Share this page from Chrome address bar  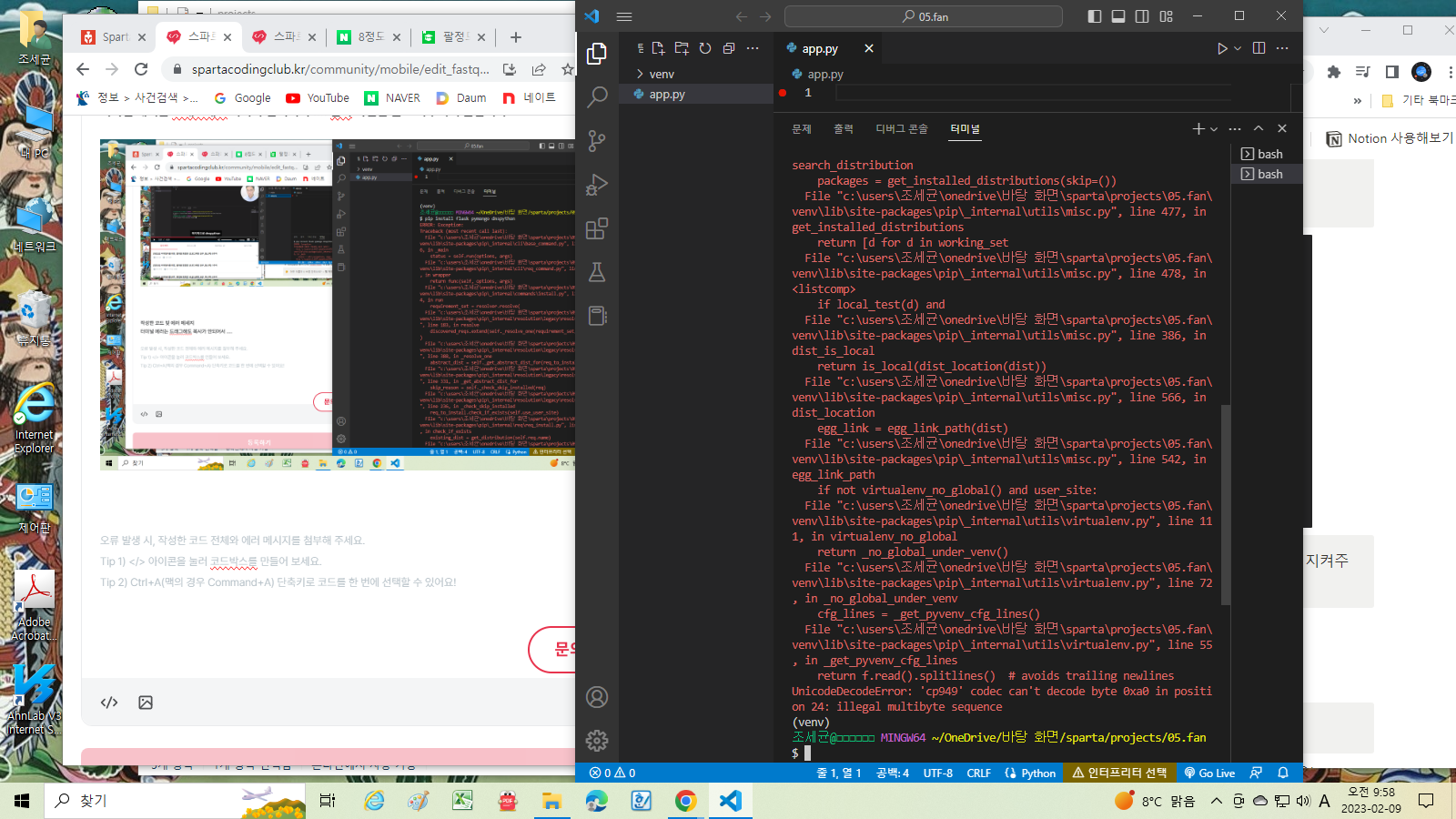(539, 69)
